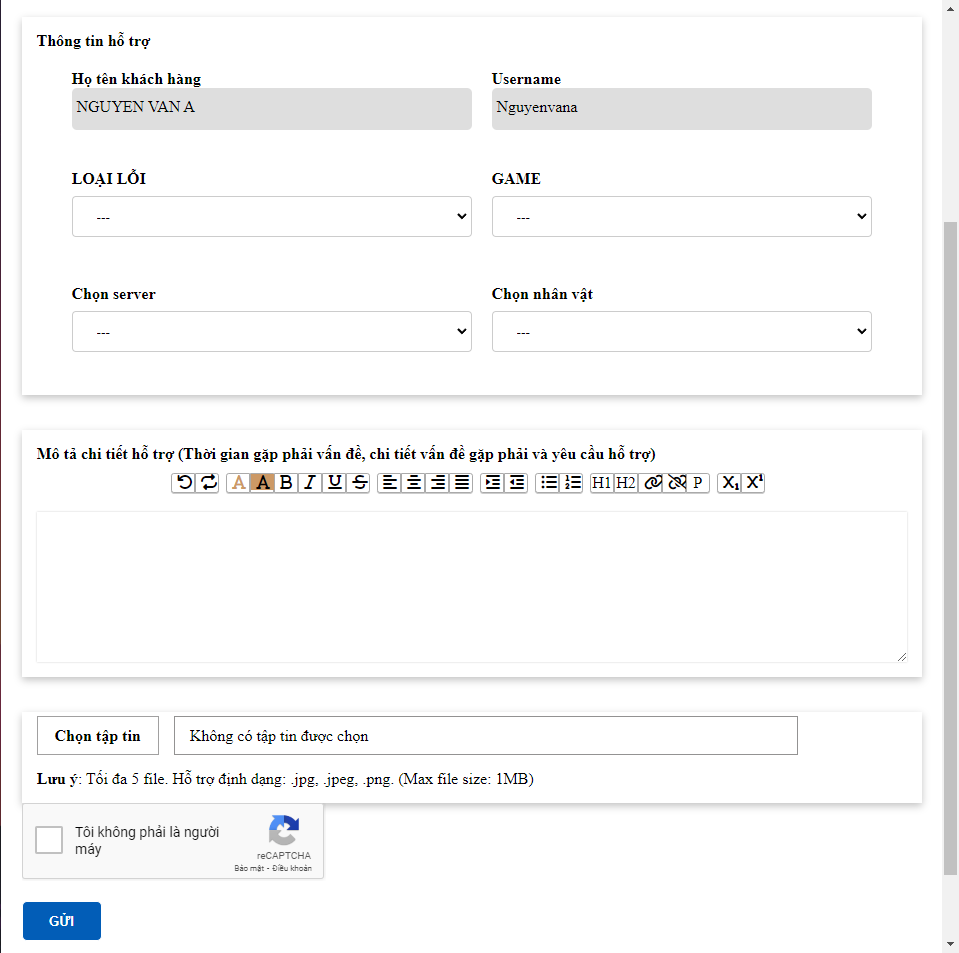Screen dimensions: 959x953
Task: Insert a hyperlink in the editor
Action: pyautogui.click(x=653, y=483)
